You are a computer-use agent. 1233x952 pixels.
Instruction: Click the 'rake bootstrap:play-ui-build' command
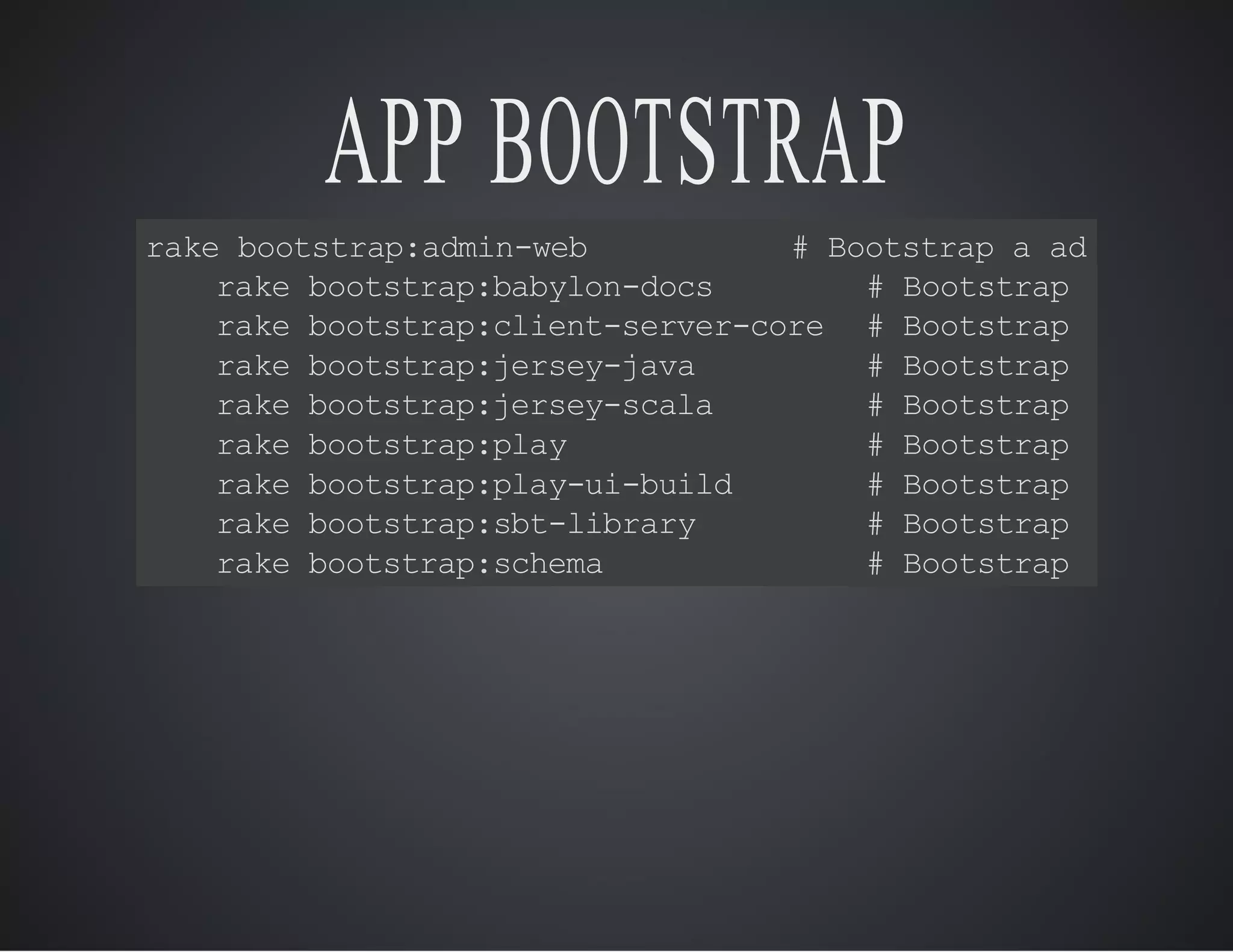tap(474, 485)
